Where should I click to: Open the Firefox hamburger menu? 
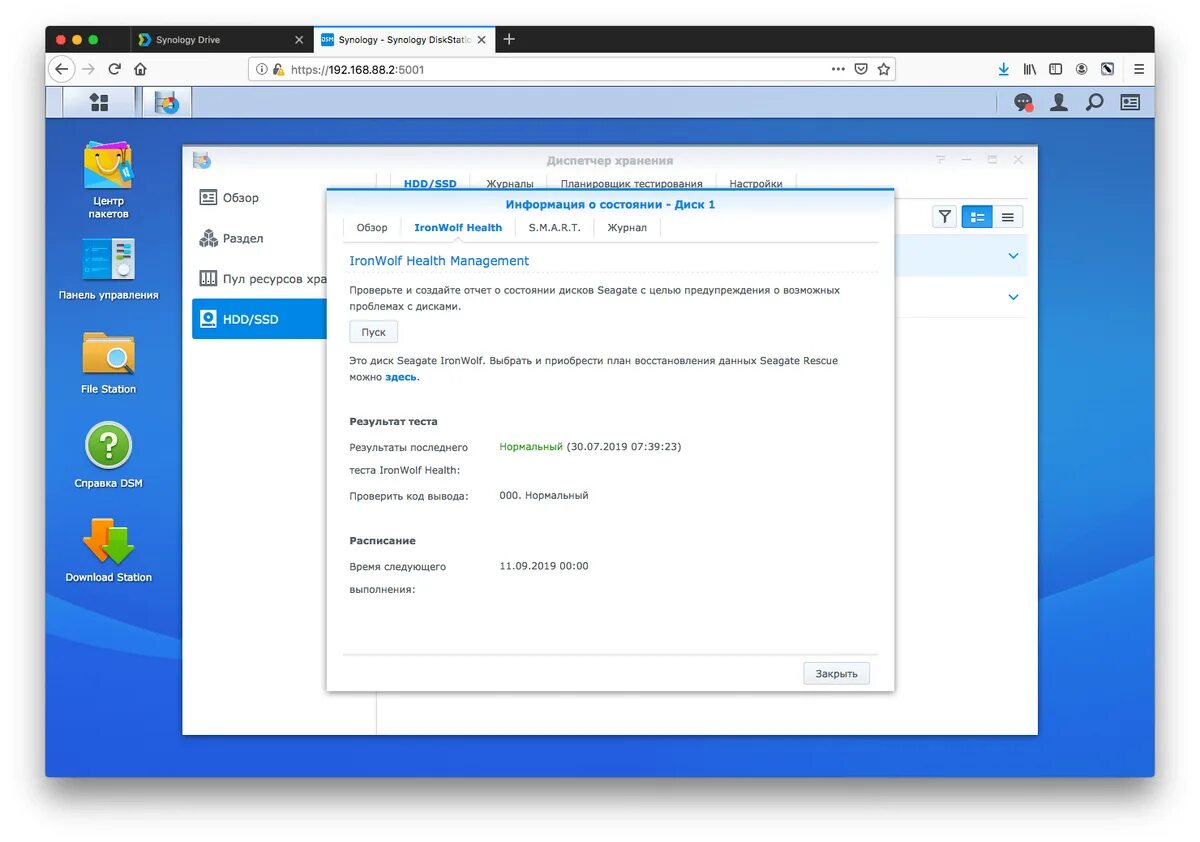[1139, 69]
